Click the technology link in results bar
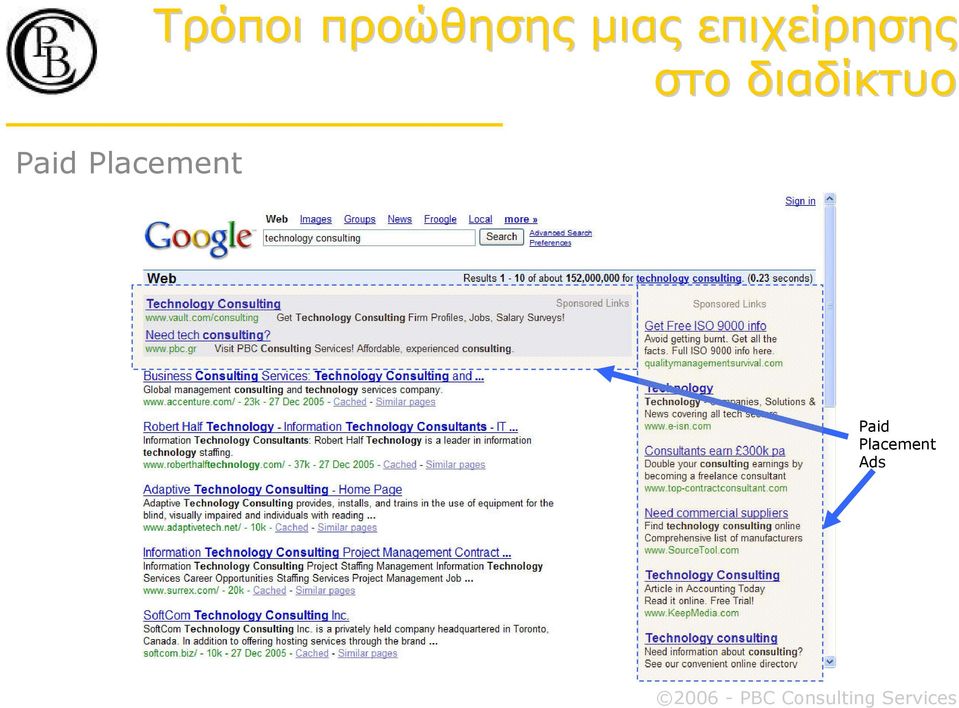The height and width of the screenshot is (708, 959). tap(662, 278)
